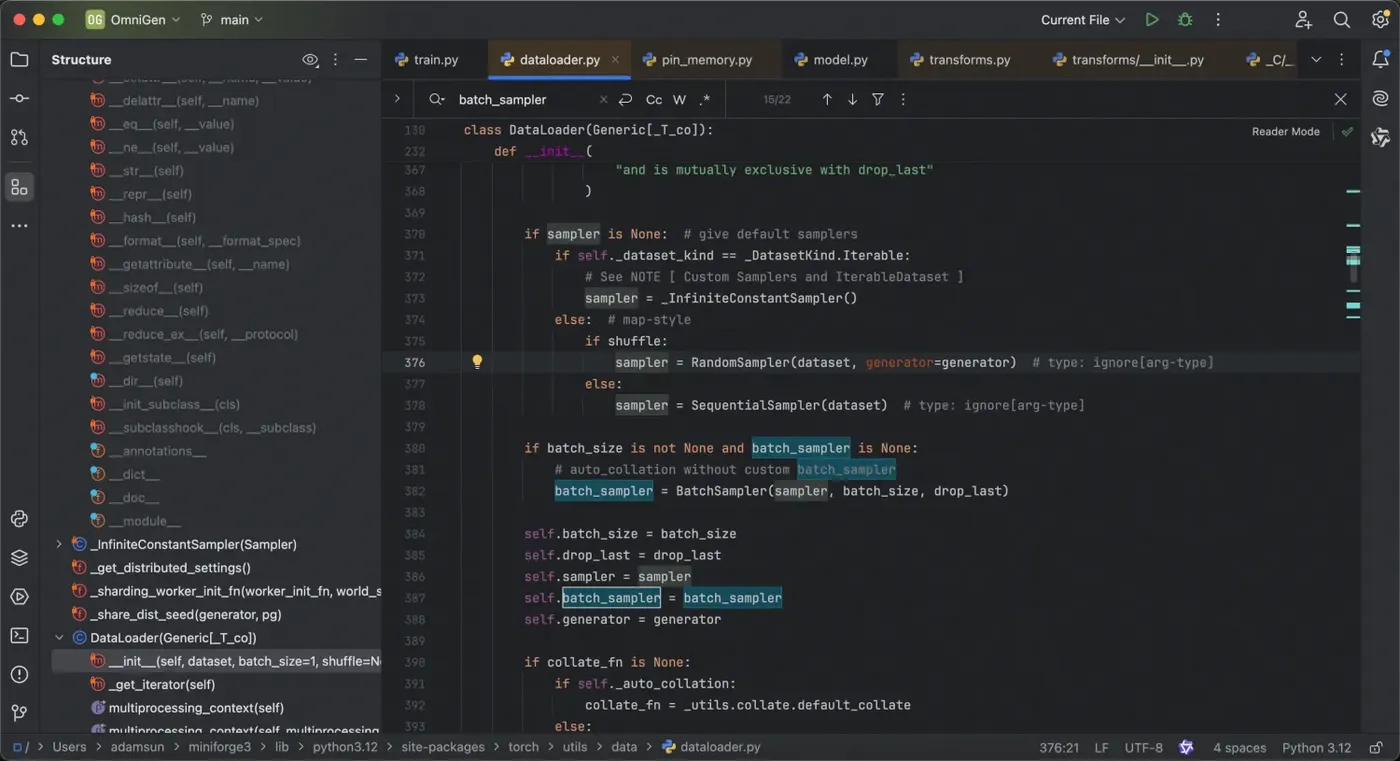Toggle Structure view options eye icon

coord(310,60)
